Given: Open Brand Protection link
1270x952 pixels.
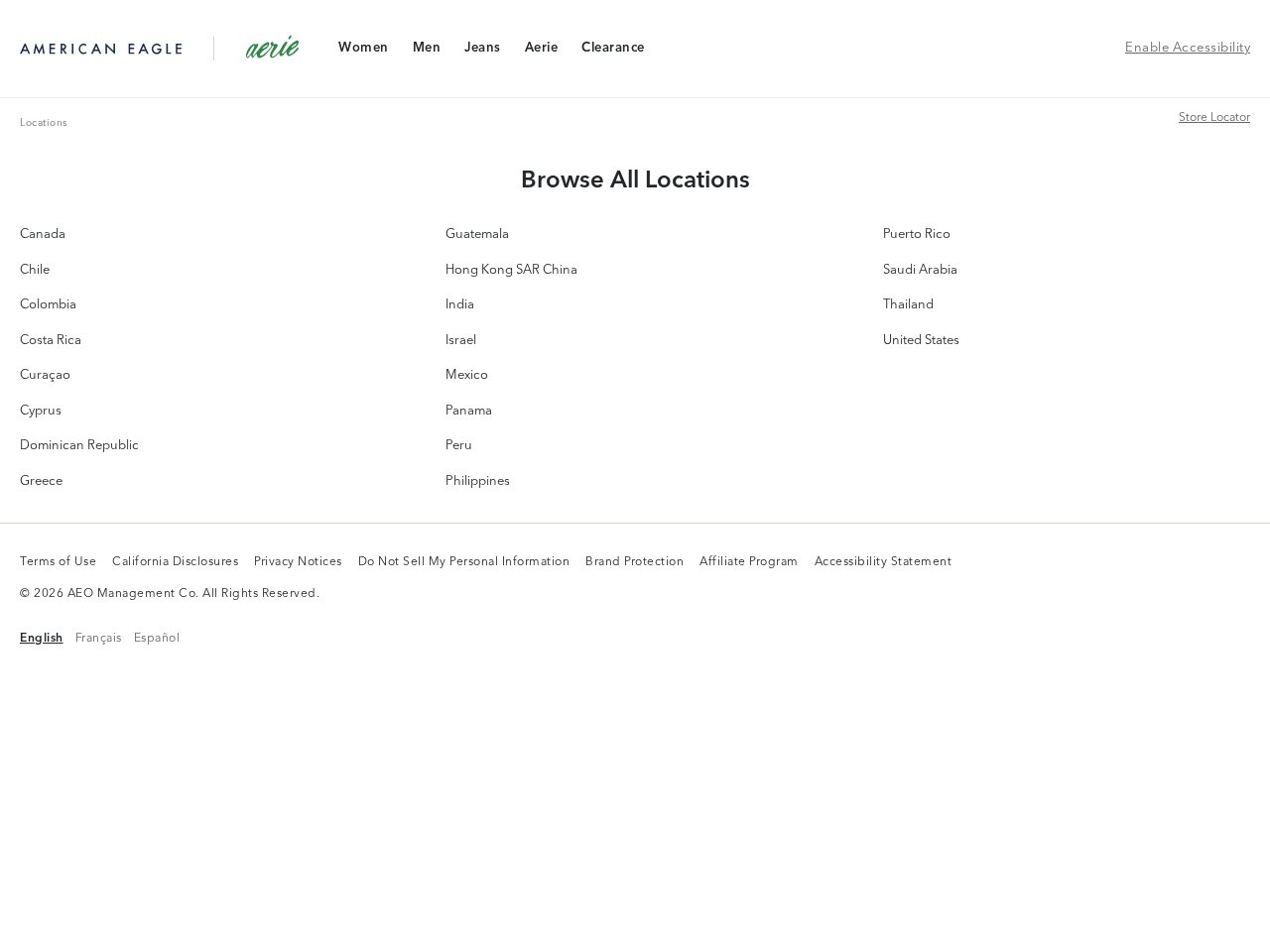Looking at the screenshot, I should click(x=634, y=561).
